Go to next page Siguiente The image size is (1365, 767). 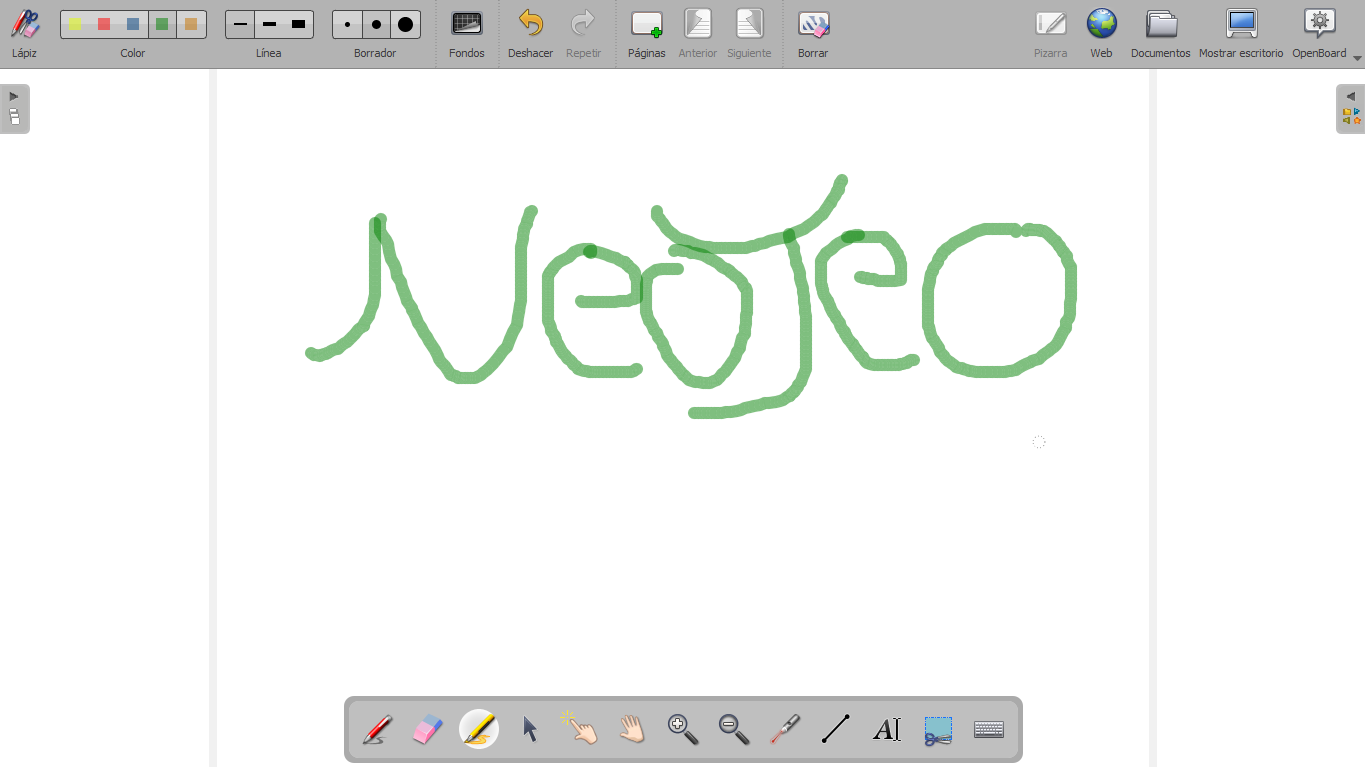point(749,32)
